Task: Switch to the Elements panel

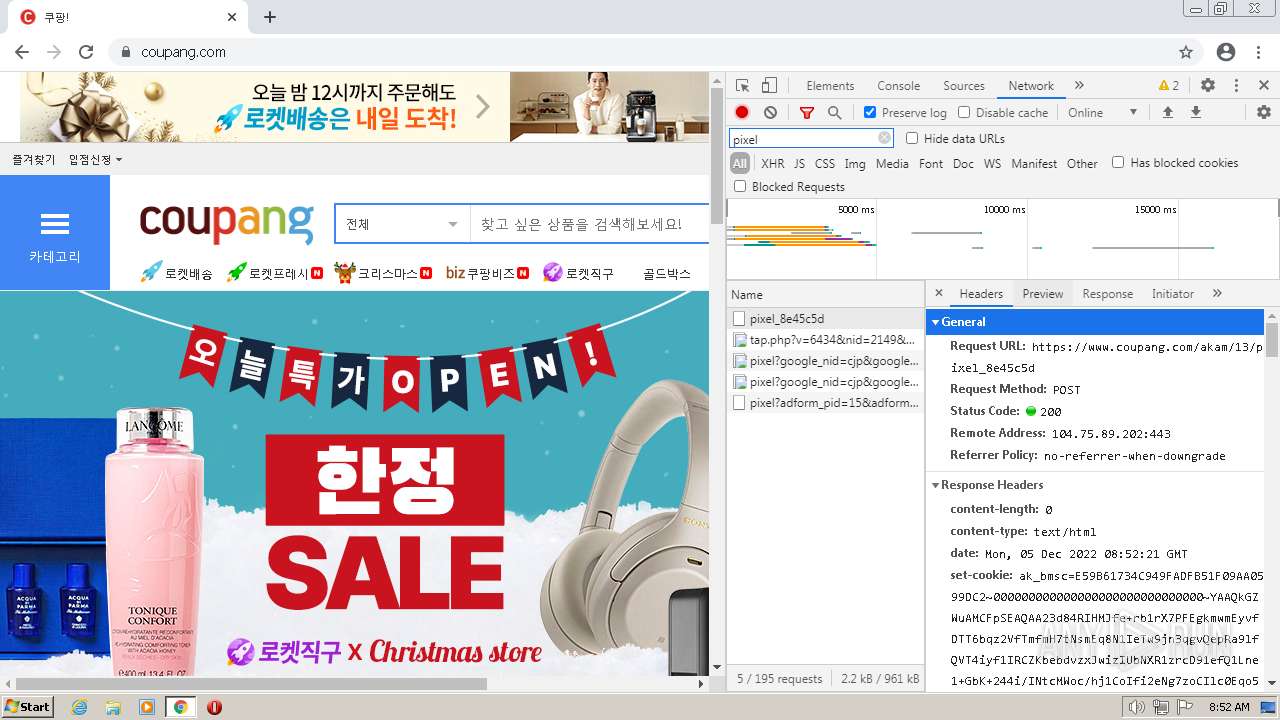Action: [830, 86]
